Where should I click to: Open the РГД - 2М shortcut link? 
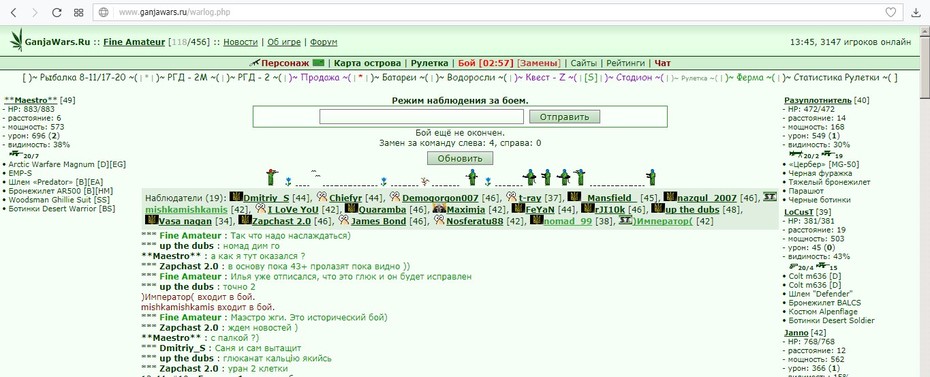tap(187, 78)
